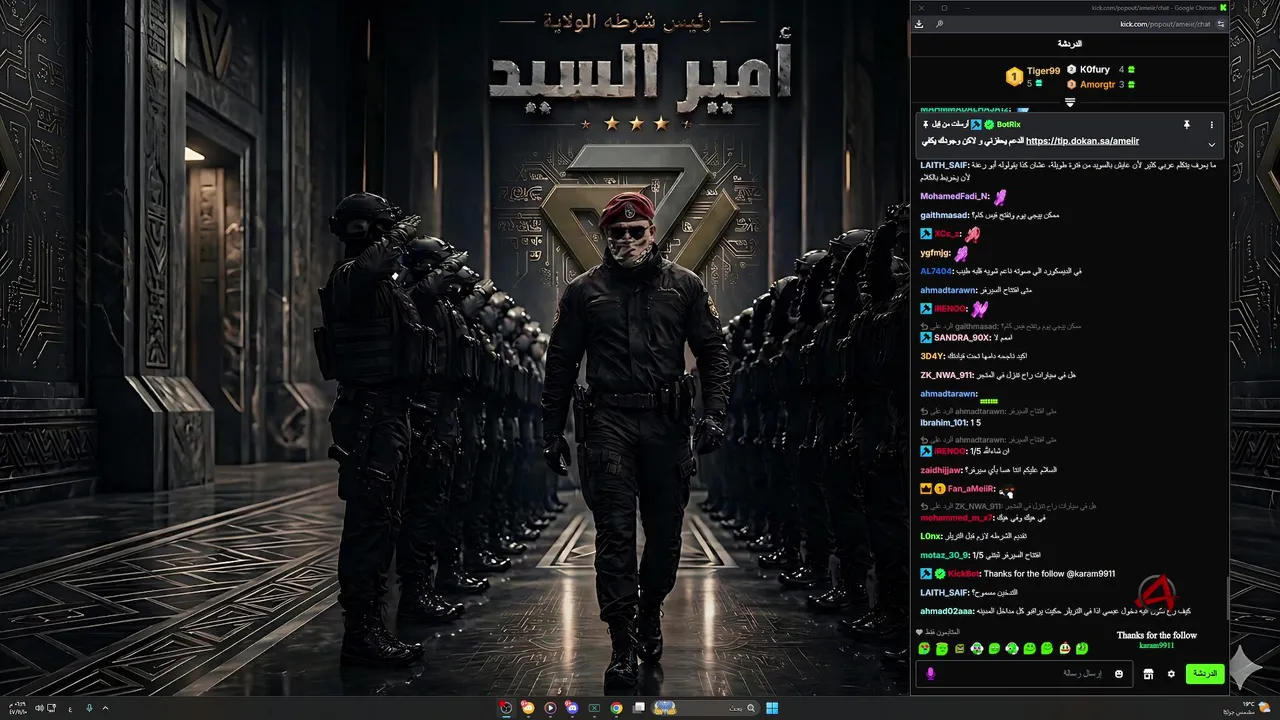
Task: Select Tiger99 on the gift leaderboard
Action: (x=1043, y=71)
